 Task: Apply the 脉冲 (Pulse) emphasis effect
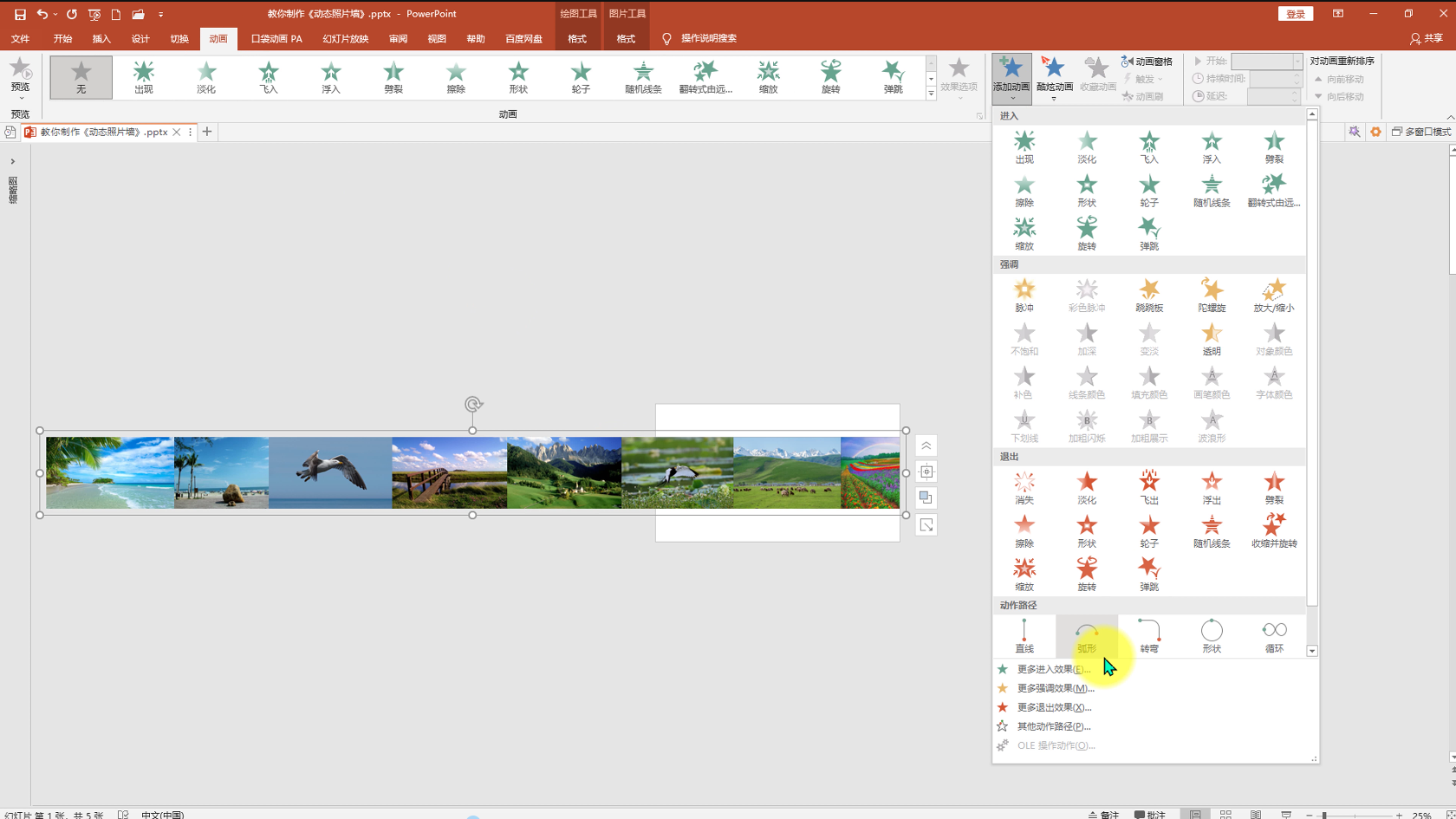coord(1024,295)
